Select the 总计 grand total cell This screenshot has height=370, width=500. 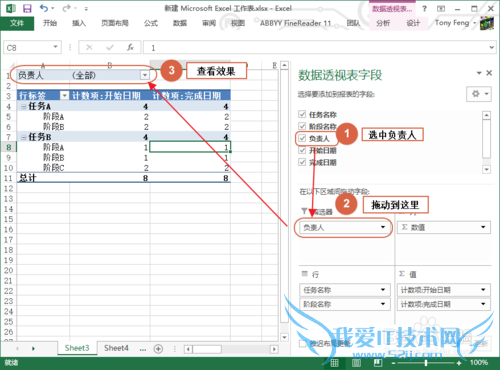(x=43, y=178)
